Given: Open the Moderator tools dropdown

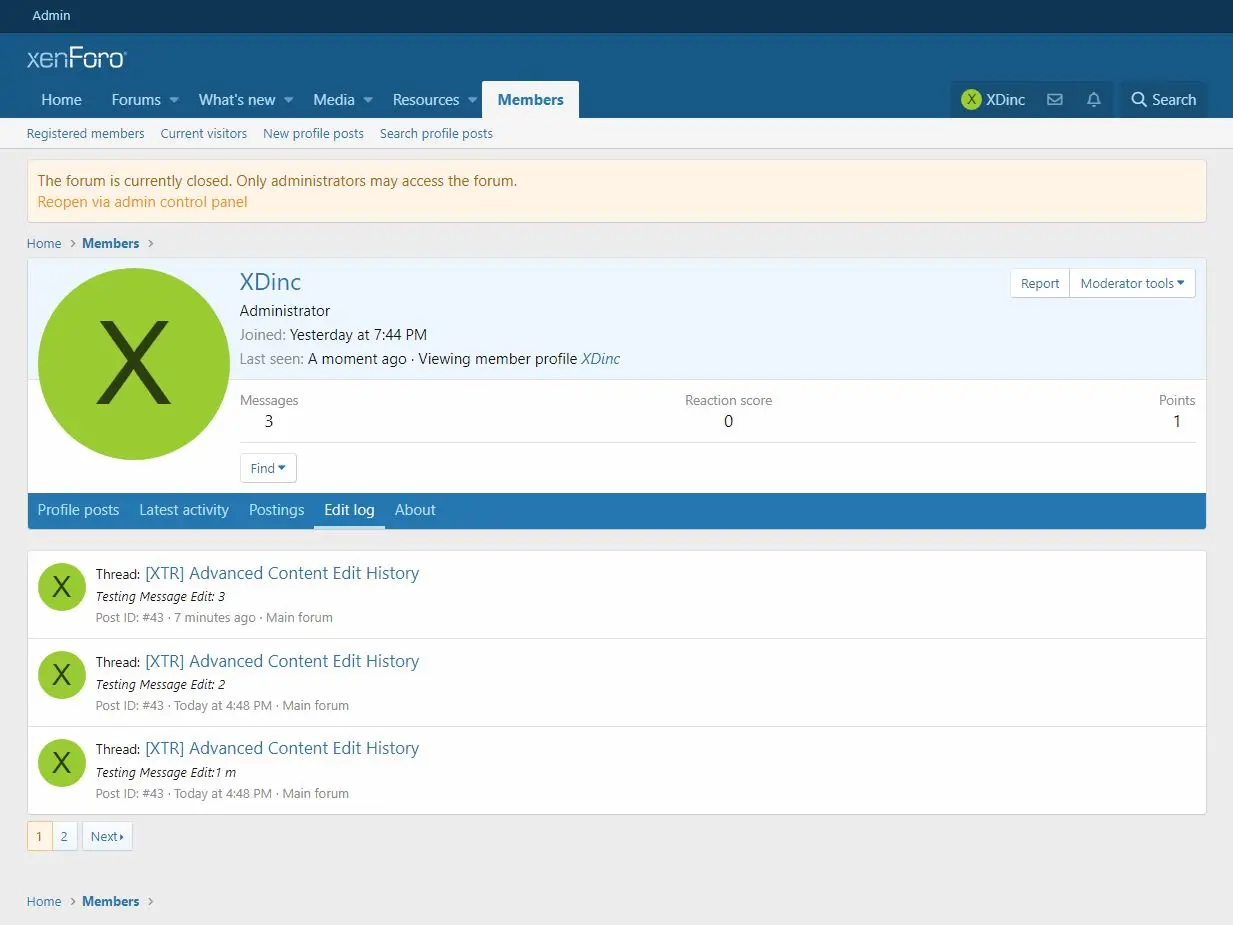Looking at the screenshot, I should pyautogui.click(x=1132, y=283).
